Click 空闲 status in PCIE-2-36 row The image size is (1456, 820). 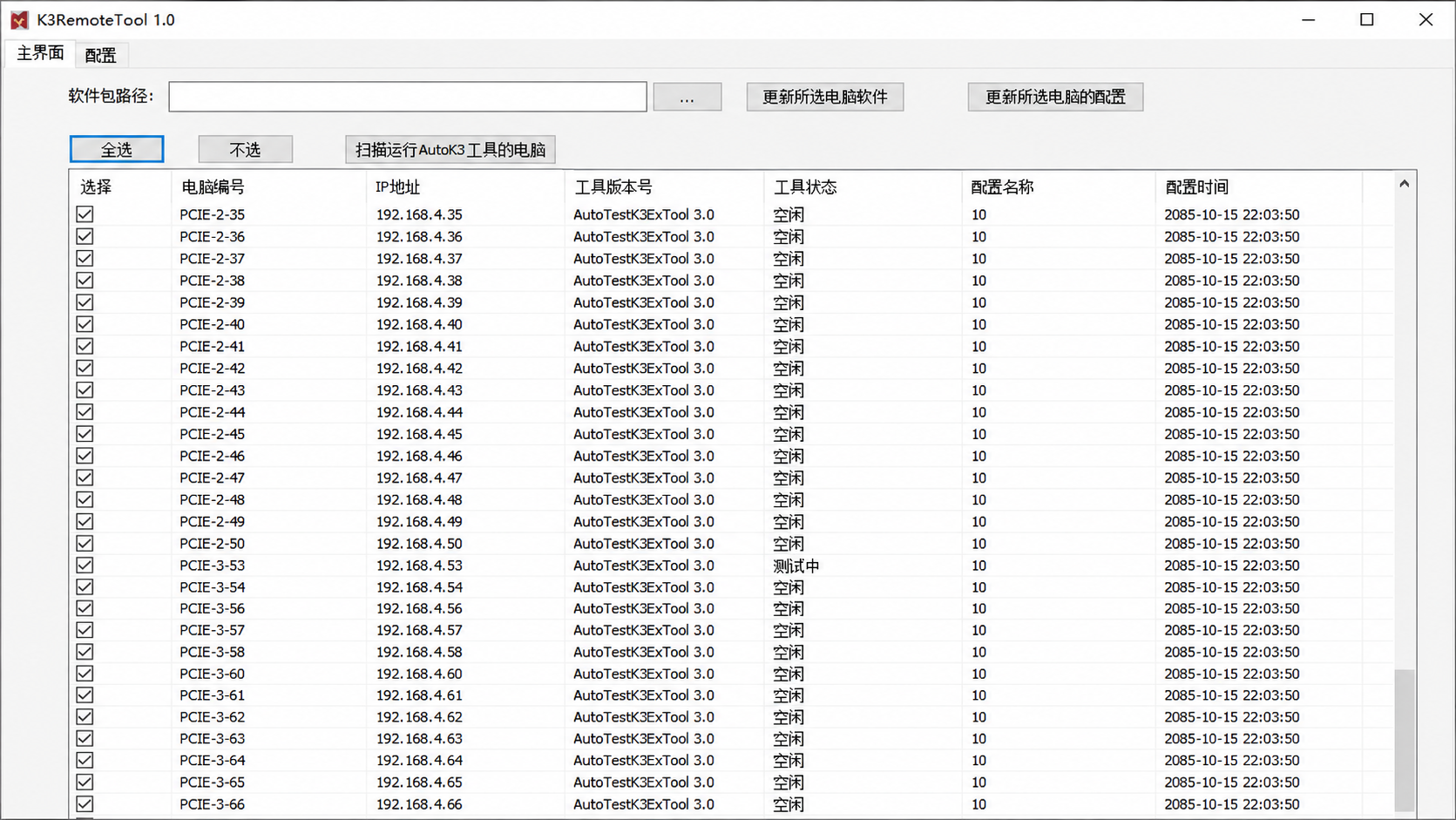789,237
